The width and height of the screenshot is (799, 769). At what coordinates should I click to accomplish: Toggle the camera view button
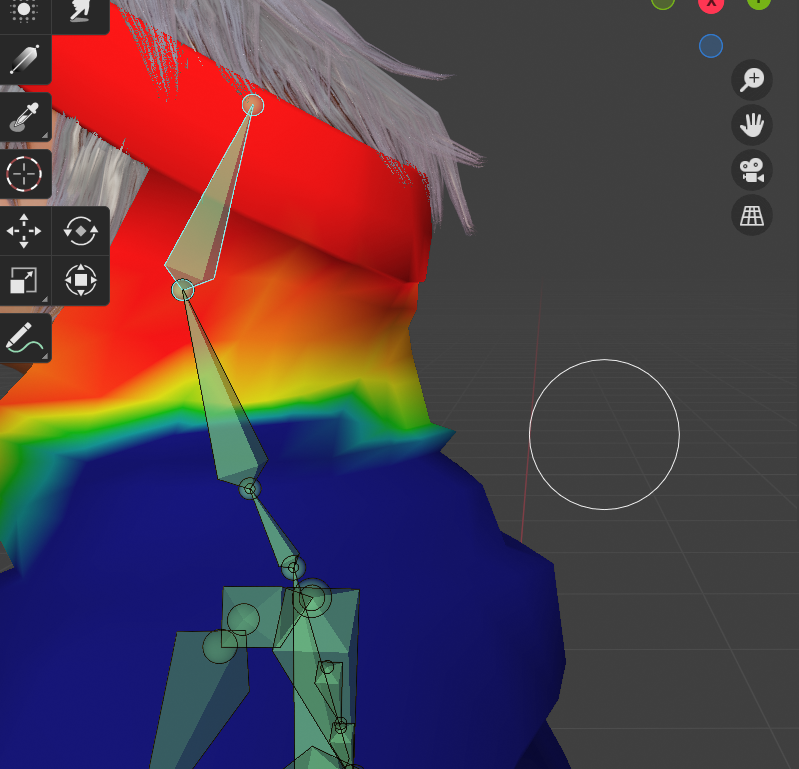[752, 170]
